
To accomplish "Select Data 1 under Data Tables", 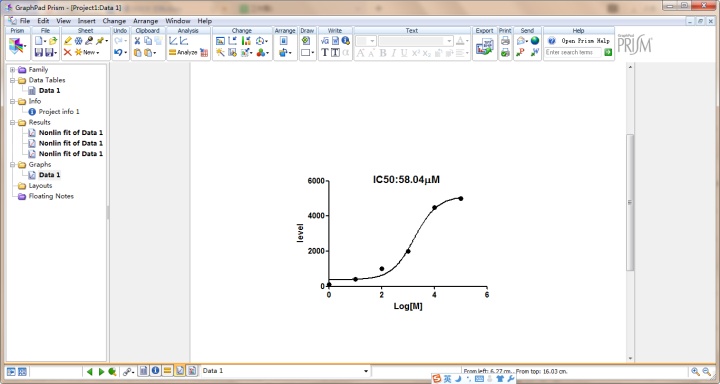I will click(x=50, y=90).
